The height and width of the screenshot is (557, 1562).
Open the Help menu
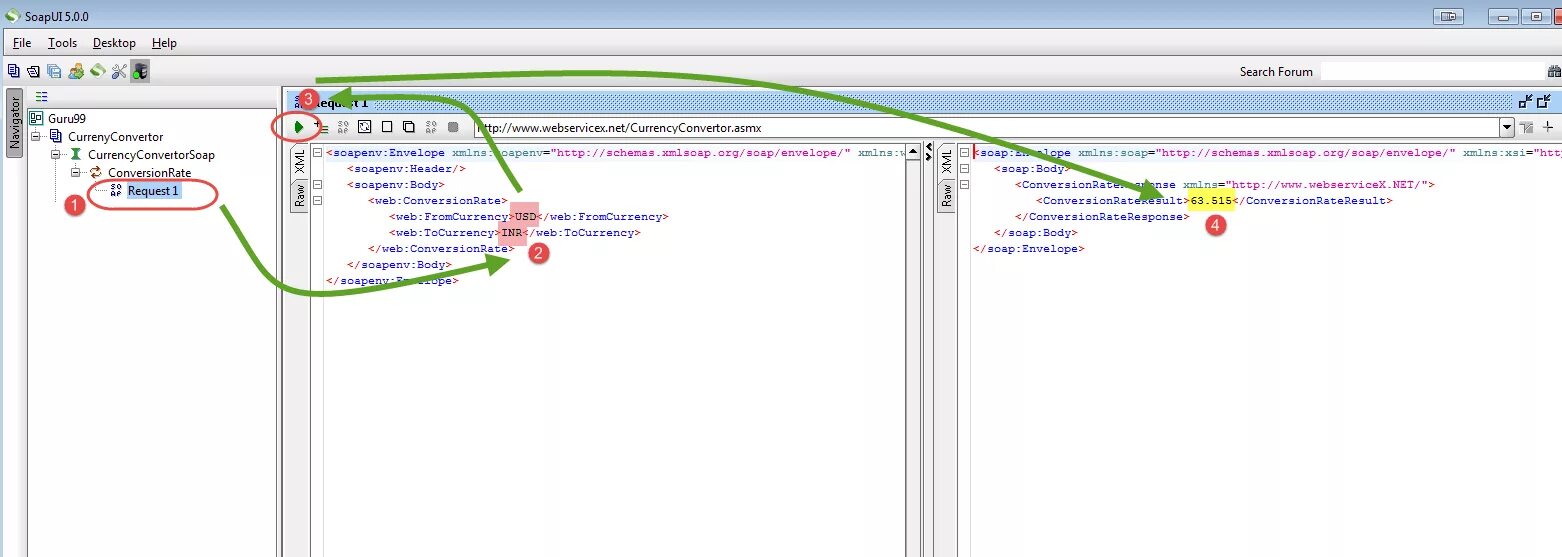tap(164, 43)
